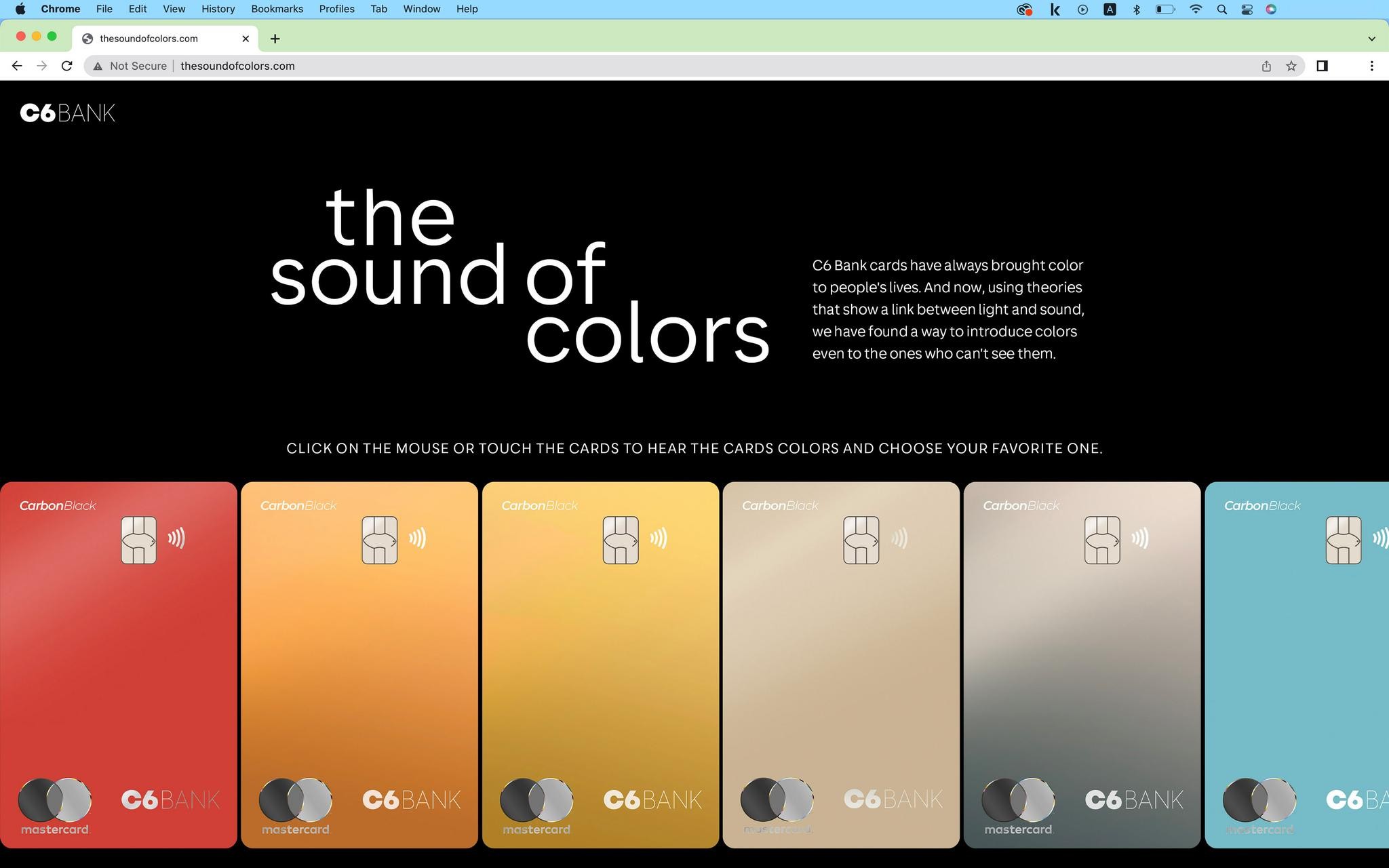The height and width of the screenshot is (868, 1389).
Task: Open the Tab menu
Action: tap(378, 9)
